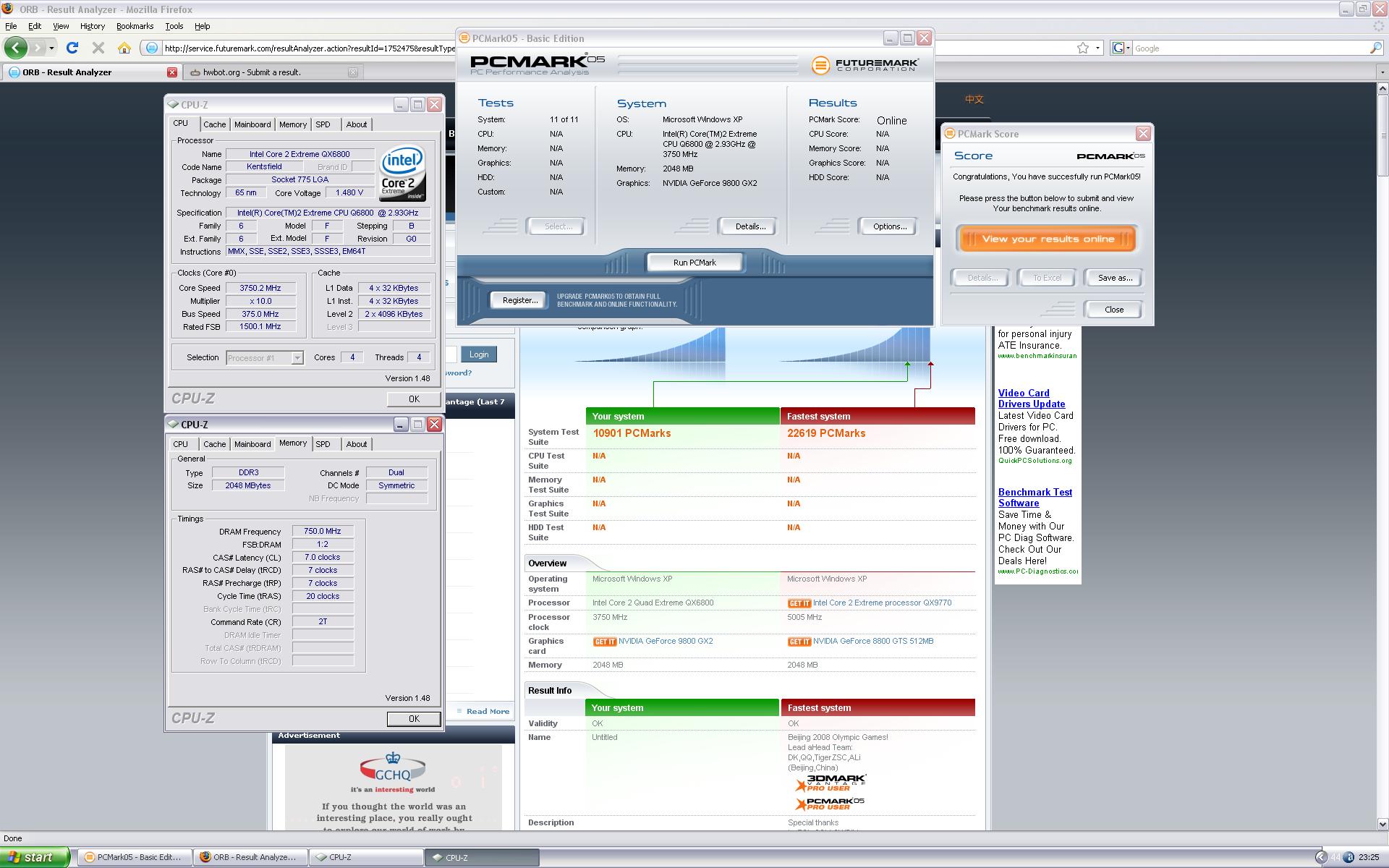Click PCMark05 Pro User badge
The height and width of the screenshot is (868, 1389).
[x=830, y=803]
